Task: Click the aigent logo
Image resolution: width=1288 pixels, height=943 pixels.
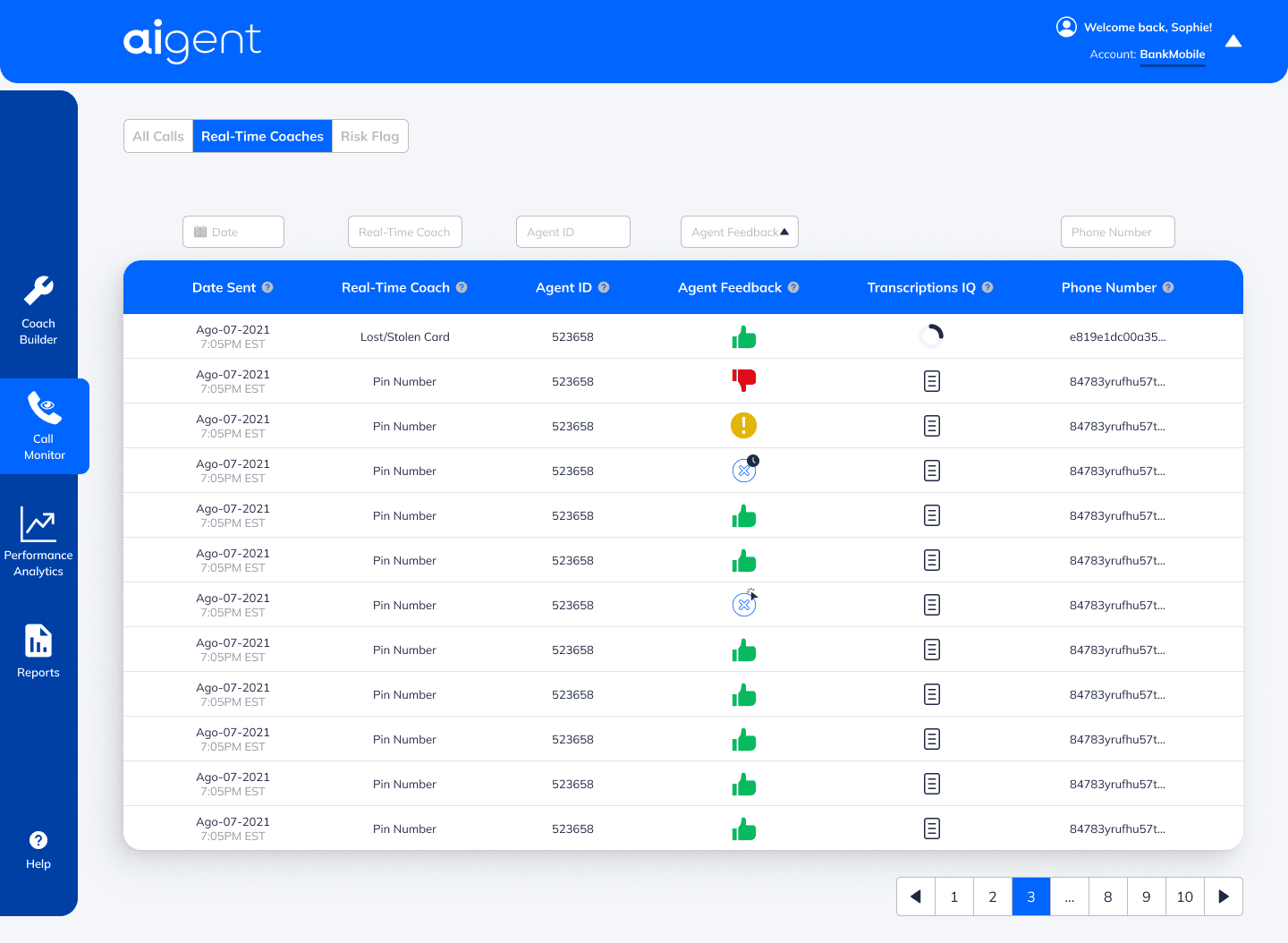Action: [192, 40]
